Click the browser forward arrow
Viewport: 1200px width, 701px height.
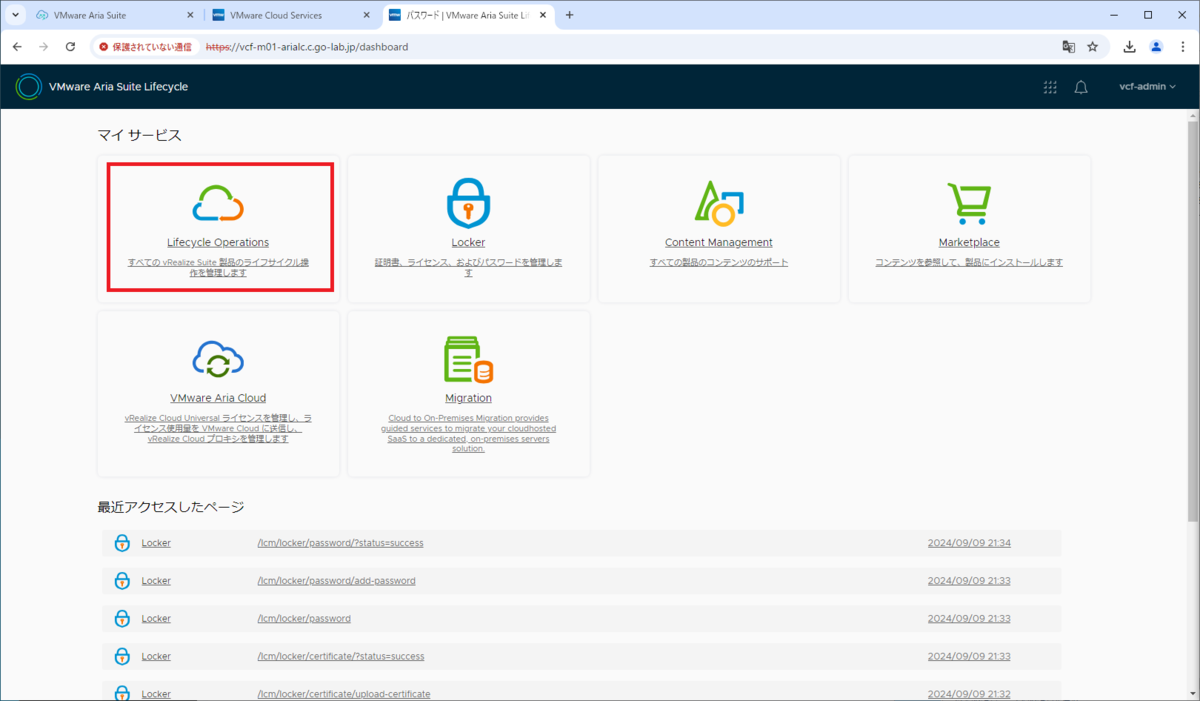[43, 46]
